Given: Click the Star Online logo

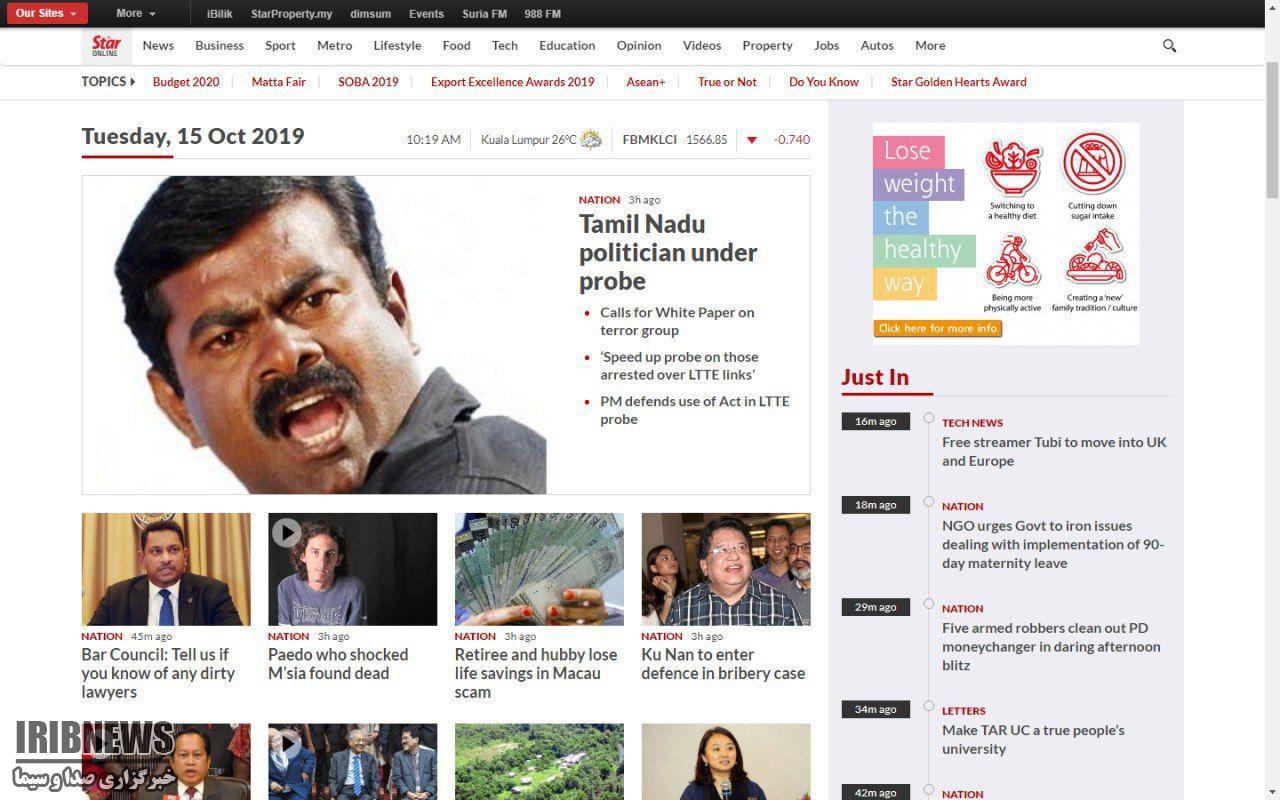Looking at the screenshot, I should [x=106, y=45].
